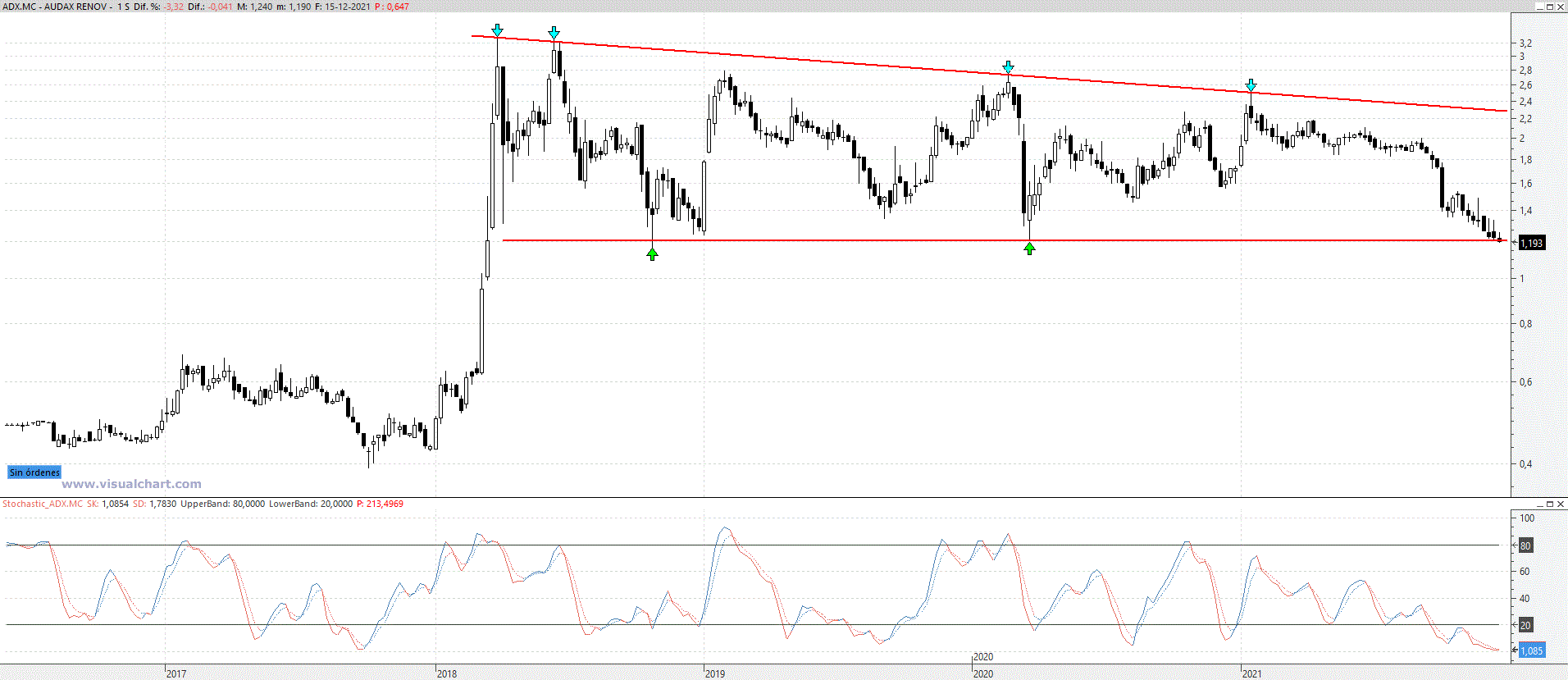Click the 'P: 0,647' header value
Screen dimensions: 1568x680
coord(392,7)
